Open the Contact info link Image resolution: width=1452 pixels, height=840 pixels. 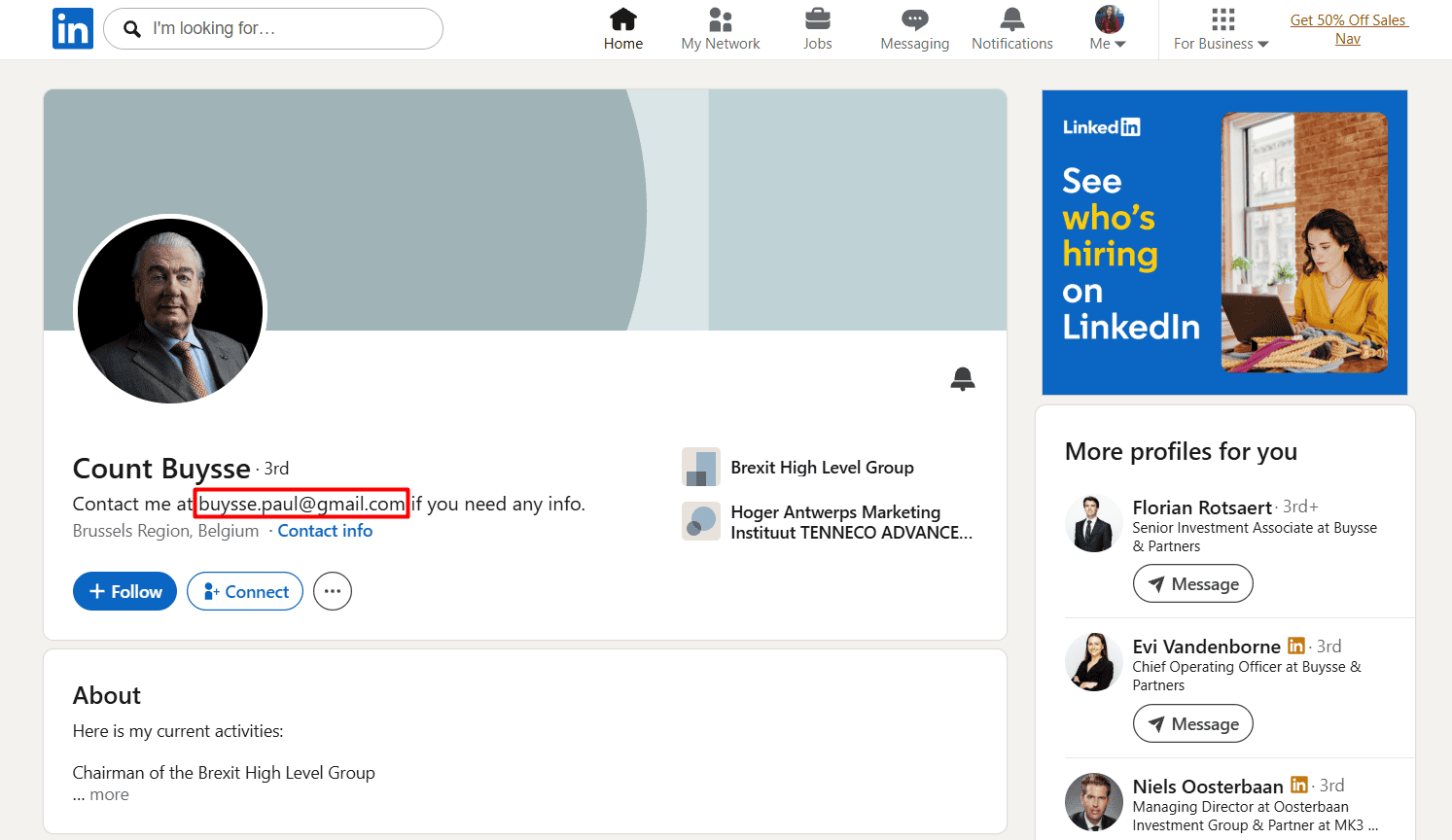tap(325, 531)
